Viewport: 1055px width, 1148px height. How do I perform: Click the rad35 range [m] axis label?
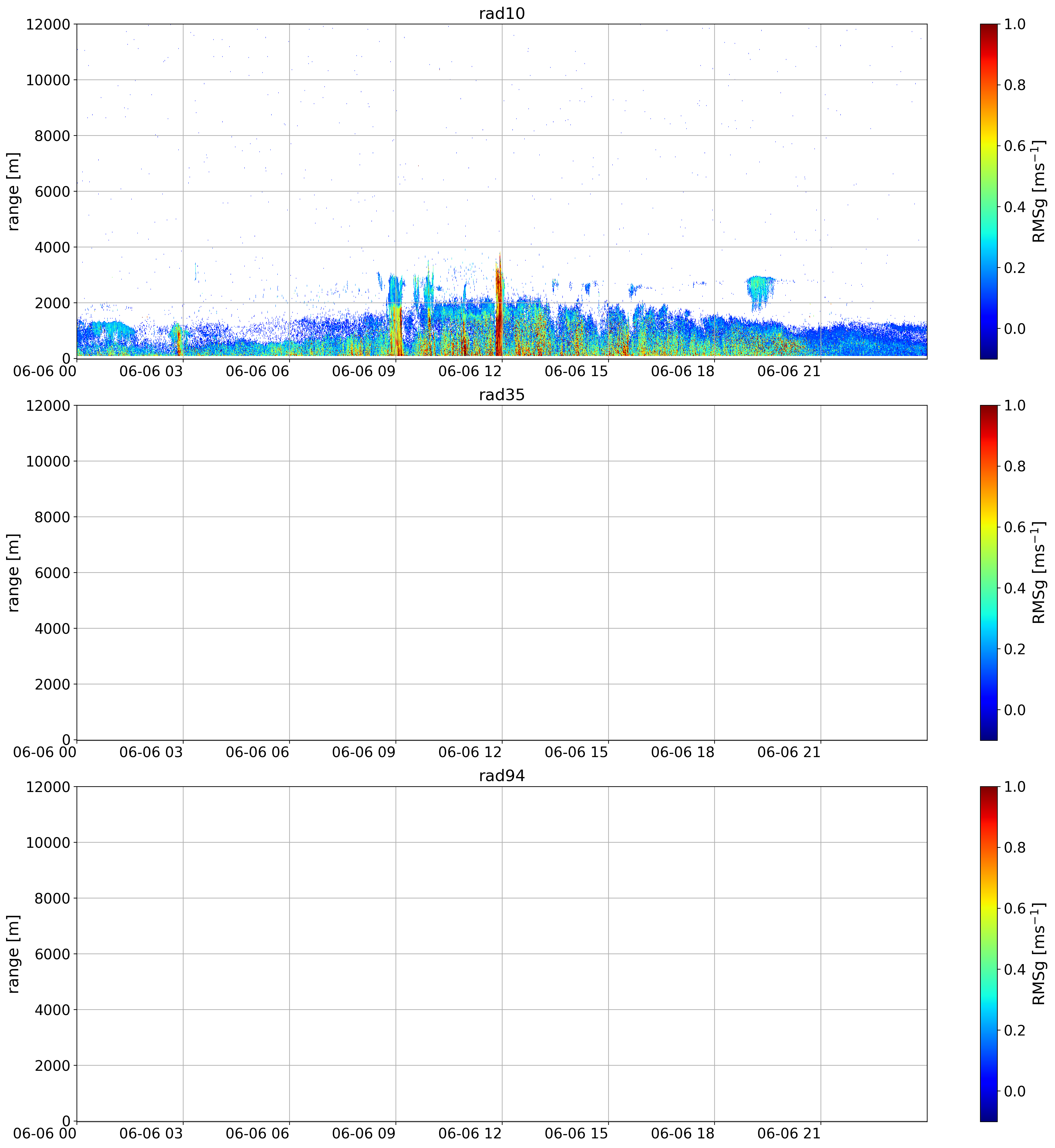pyautogui.click(x=14, y=573)
